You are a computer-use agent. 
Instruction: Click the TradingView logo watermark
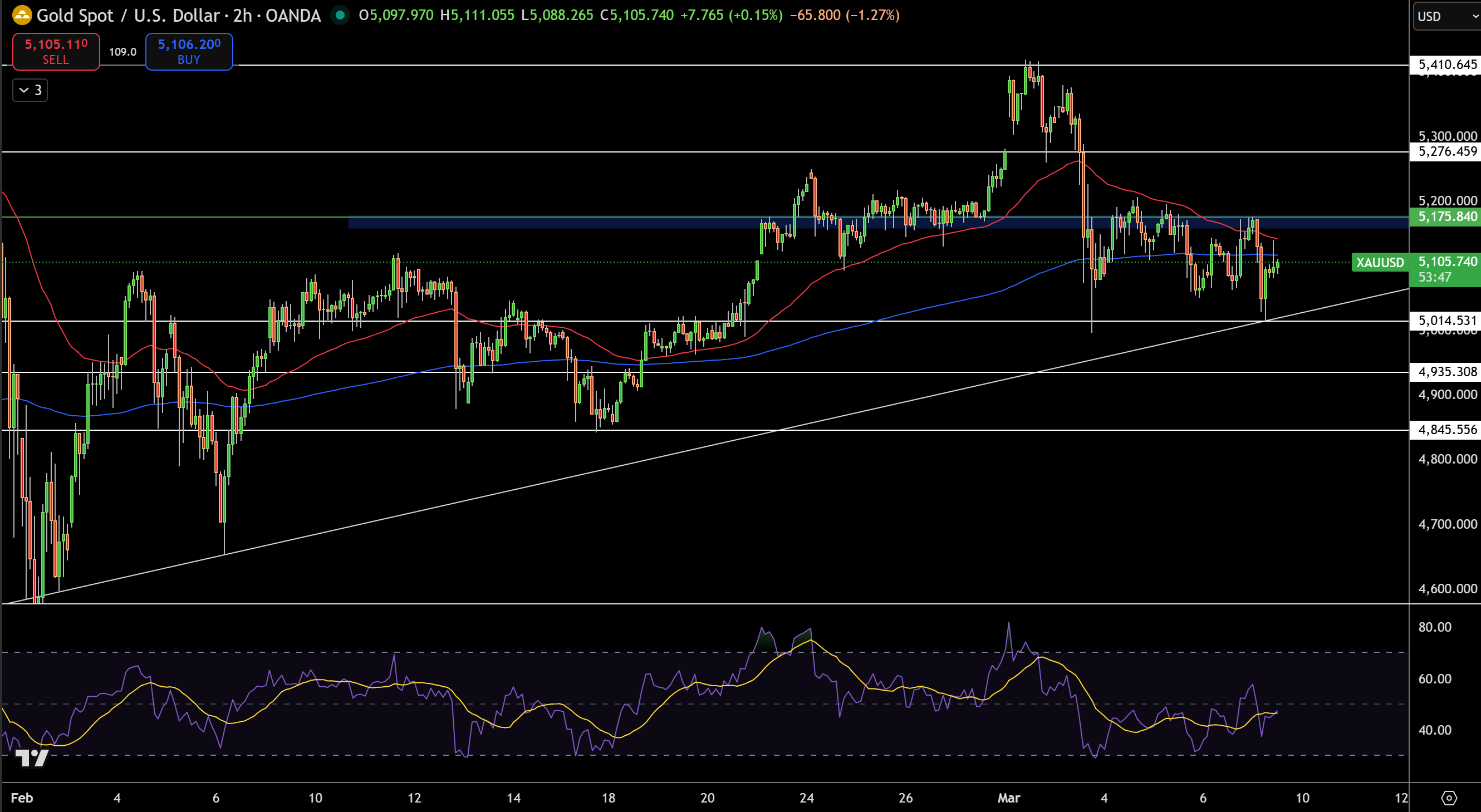[32, 758]
